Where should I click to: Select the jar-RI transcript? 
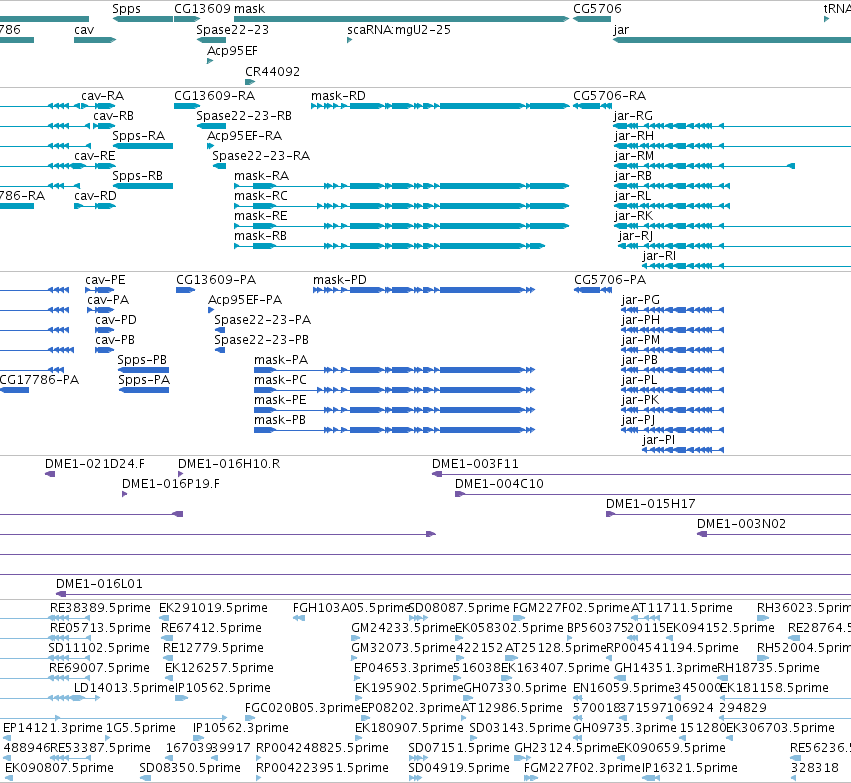(x=747, y=266)
